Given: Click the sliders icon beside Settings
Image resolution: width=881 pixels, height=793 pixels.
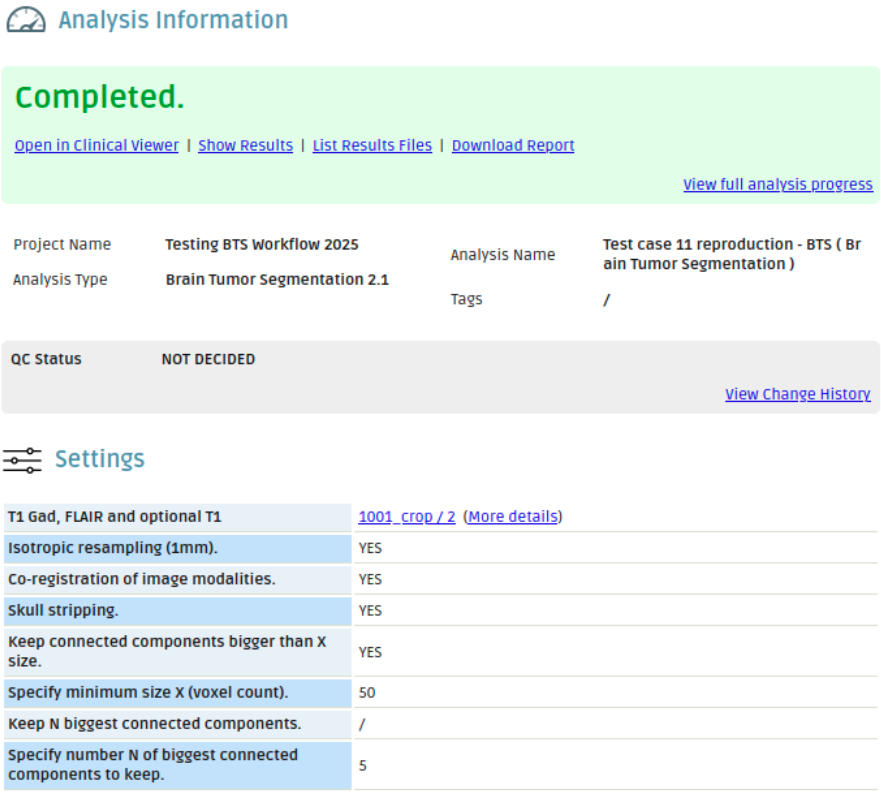Looking at the screenshot, I should pyautogui.click(x=22, y=460).
